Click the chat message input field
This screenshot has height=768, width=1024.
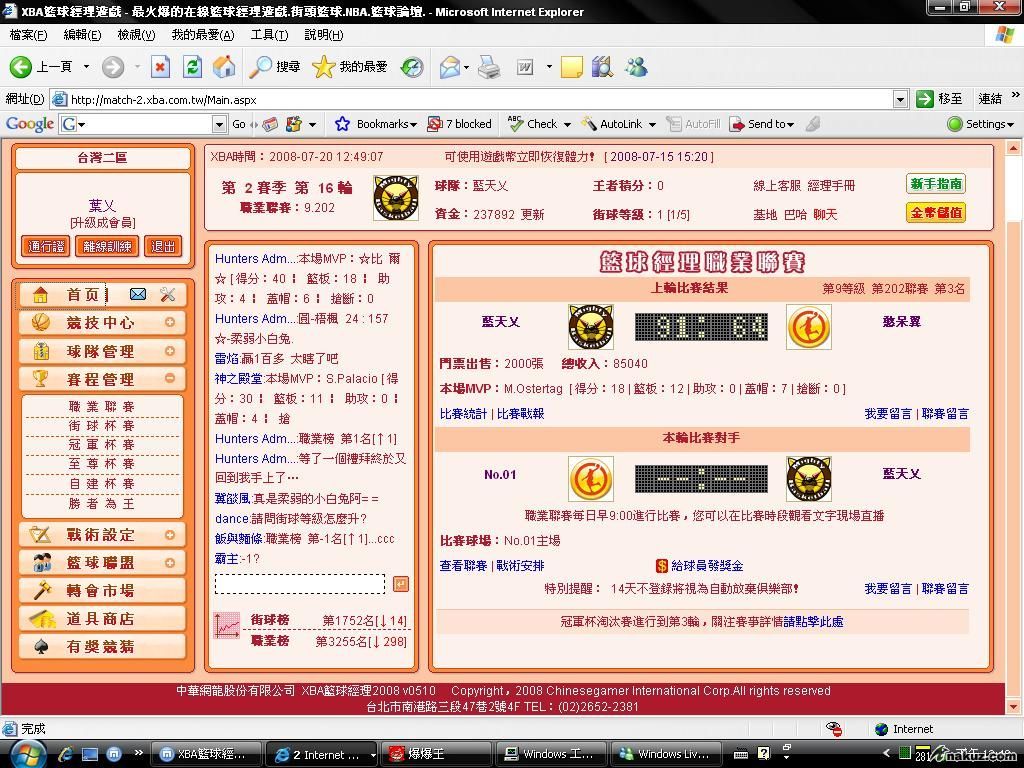pos(300,584)
